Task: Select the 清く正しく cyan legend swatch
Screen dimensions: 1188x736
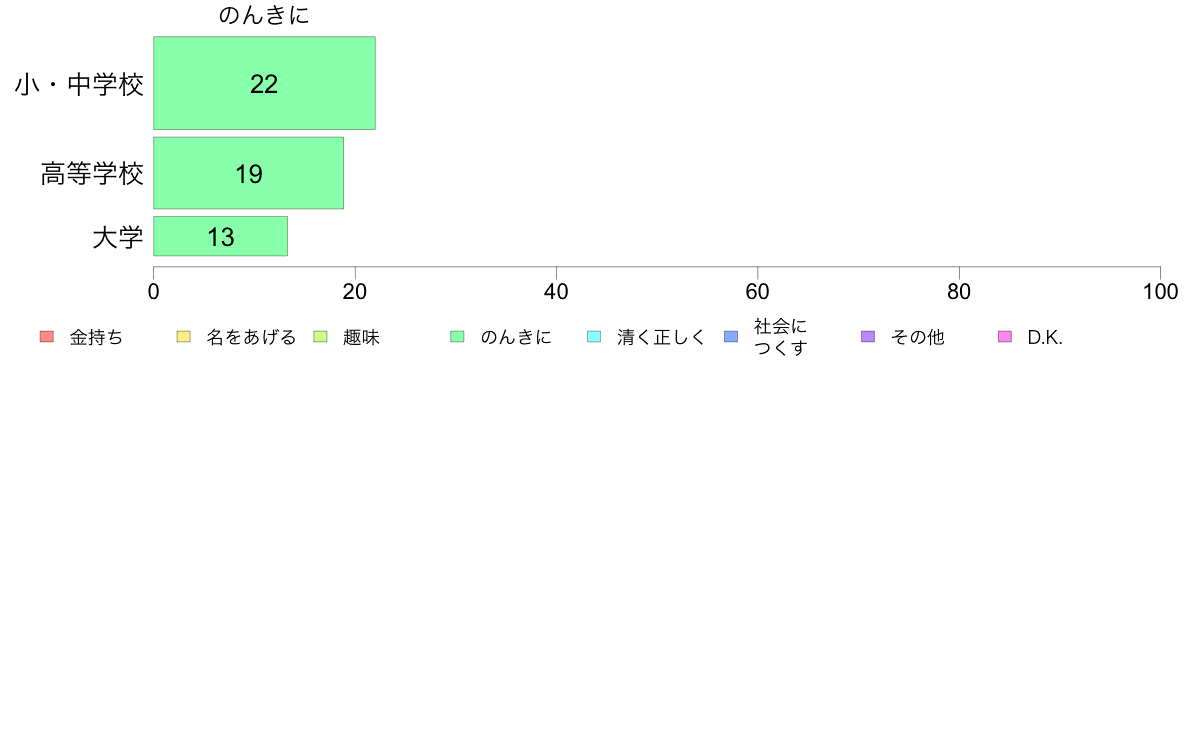Action: click(594, 337)
